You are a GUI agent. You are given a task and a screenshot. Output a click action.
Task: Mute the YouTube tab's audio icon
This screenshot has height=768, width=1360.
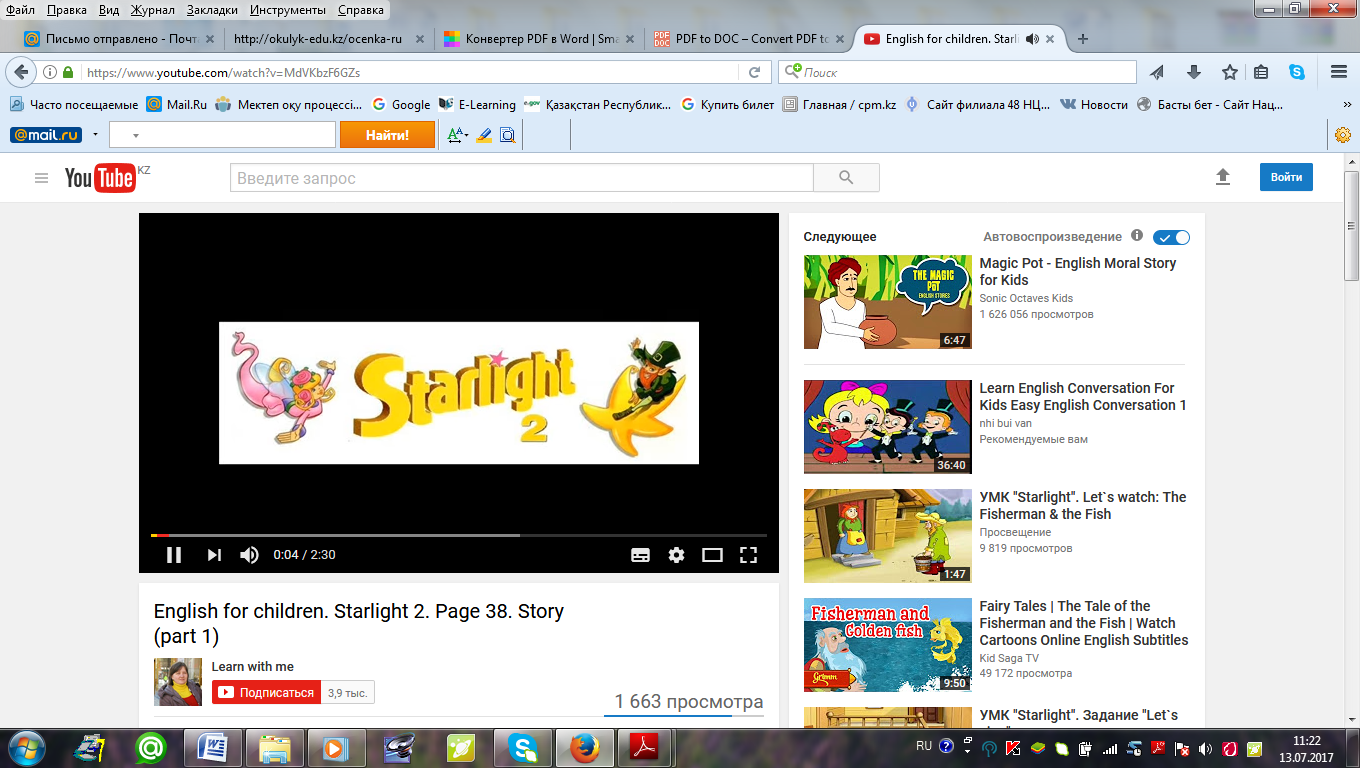tap(1032, 39)
